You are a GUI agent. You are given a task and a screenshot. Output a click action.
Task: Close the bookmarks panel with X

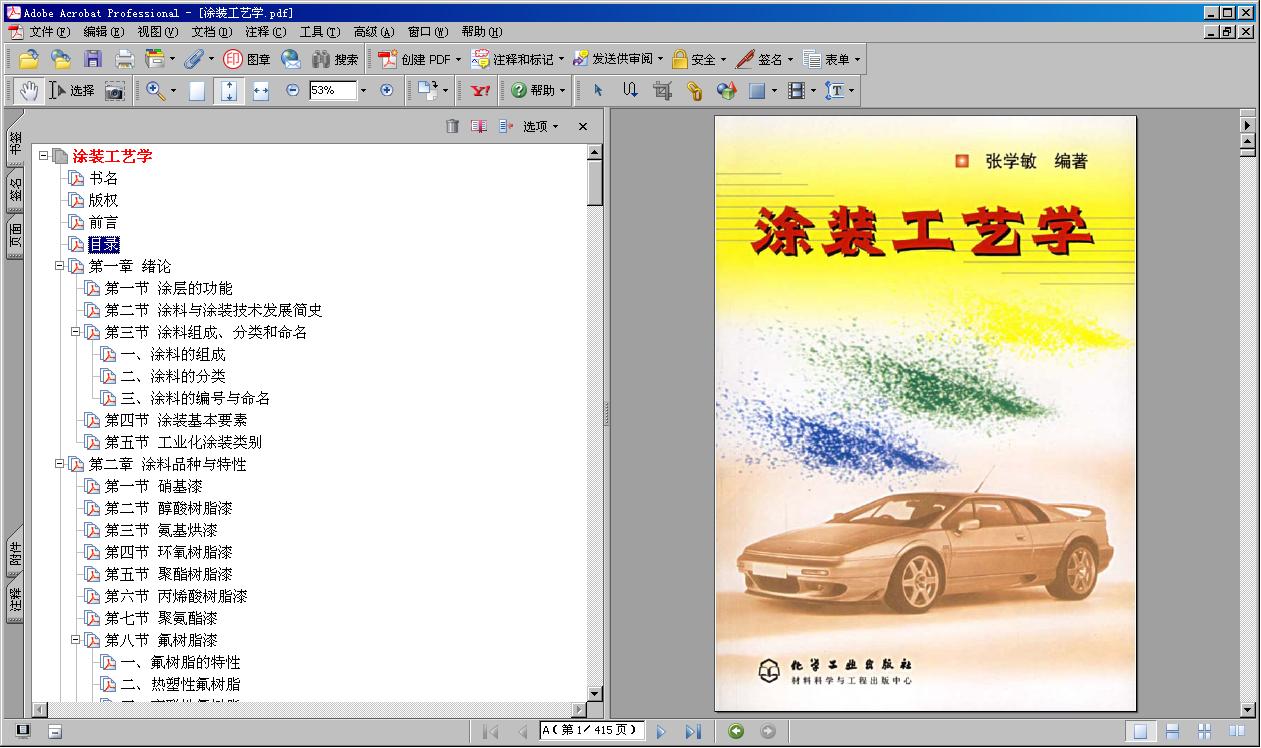(583, 126)
